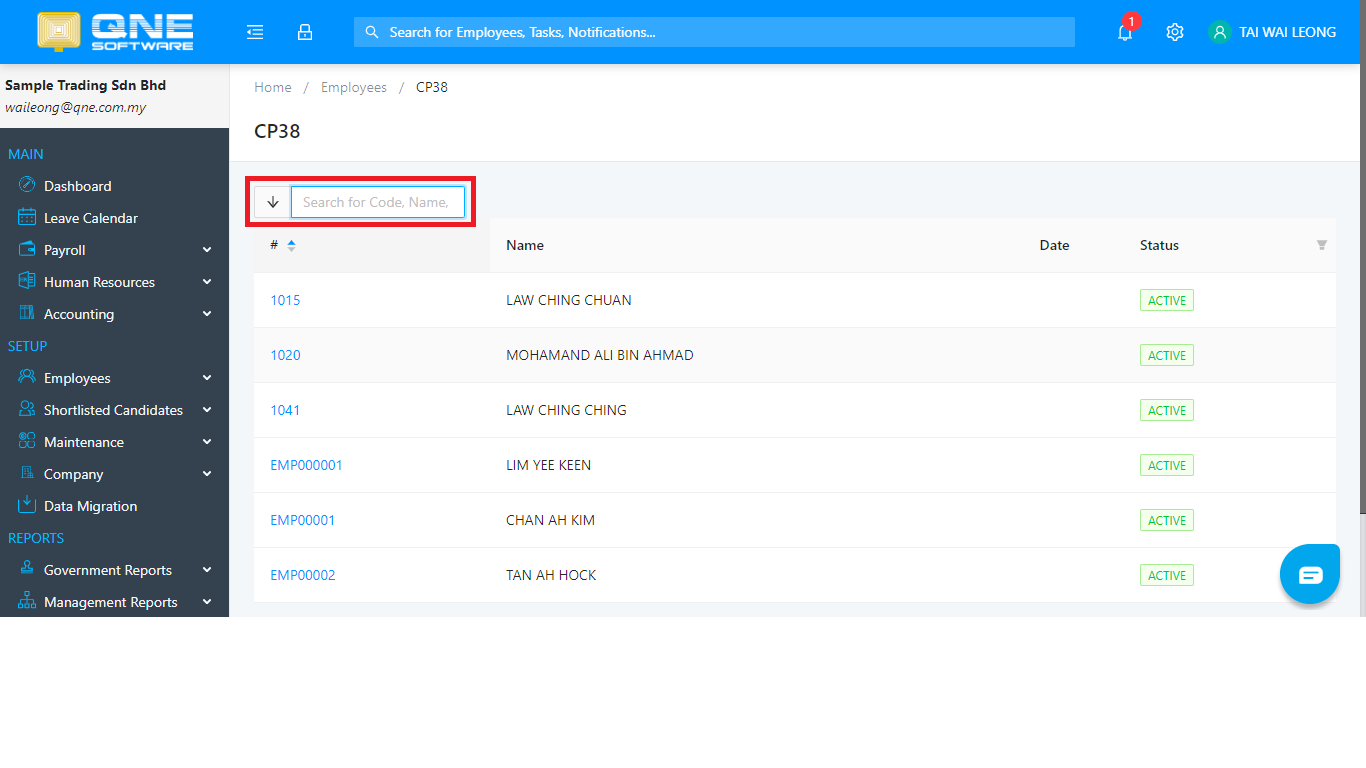
Task: Click the name LAW CHING CHING
Action: pos(566,410)
